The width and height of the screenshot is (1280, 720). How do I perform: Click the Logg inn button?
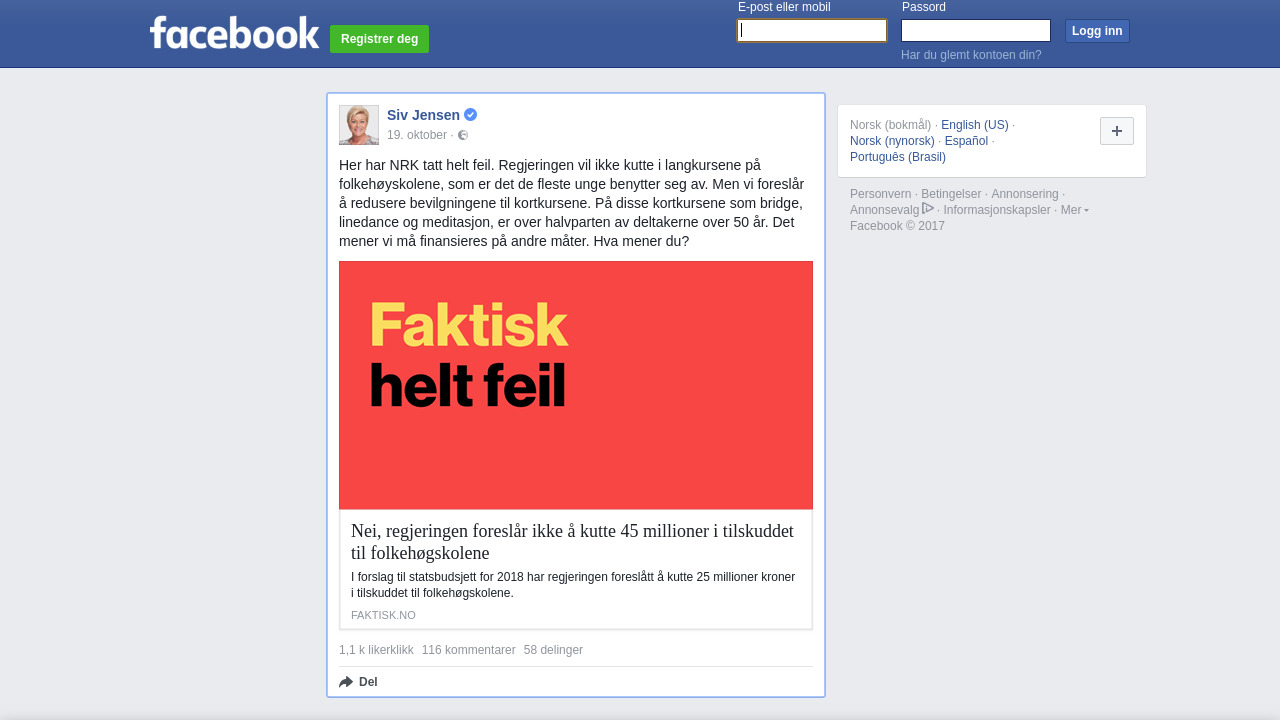(1097, 31)
